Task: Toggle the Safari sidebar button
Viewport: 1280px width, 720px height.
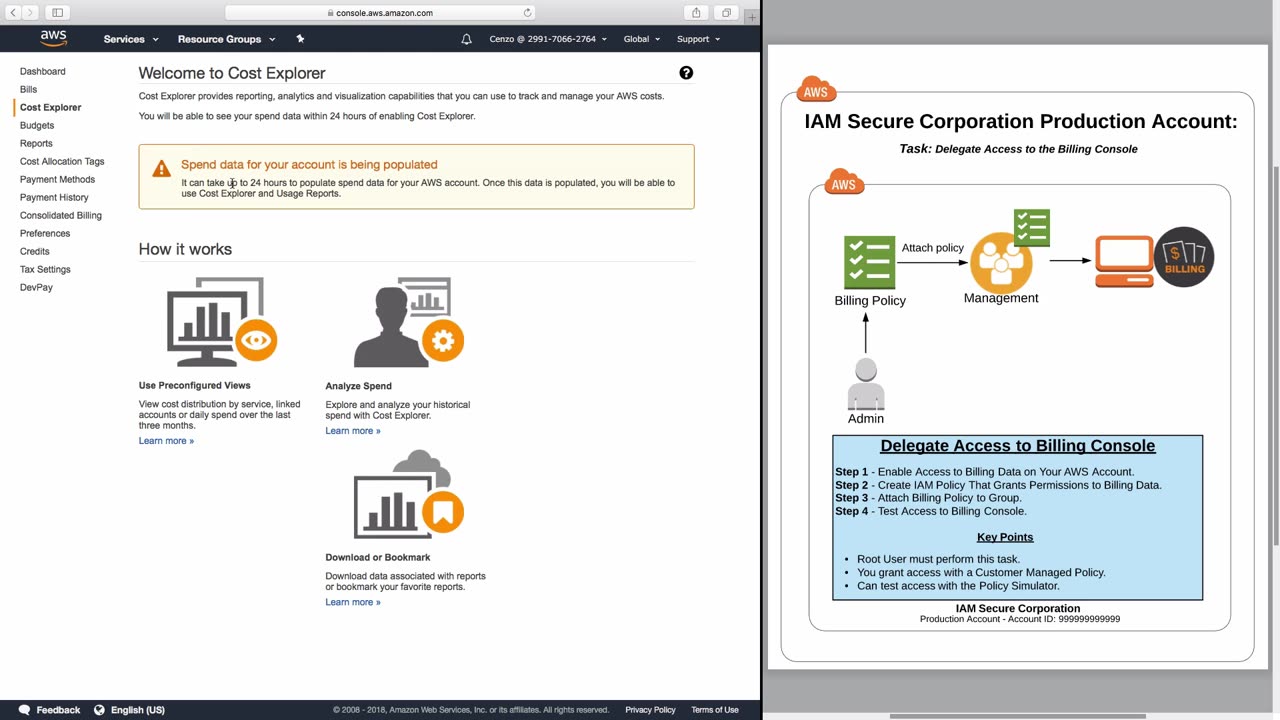Action: 58,13
